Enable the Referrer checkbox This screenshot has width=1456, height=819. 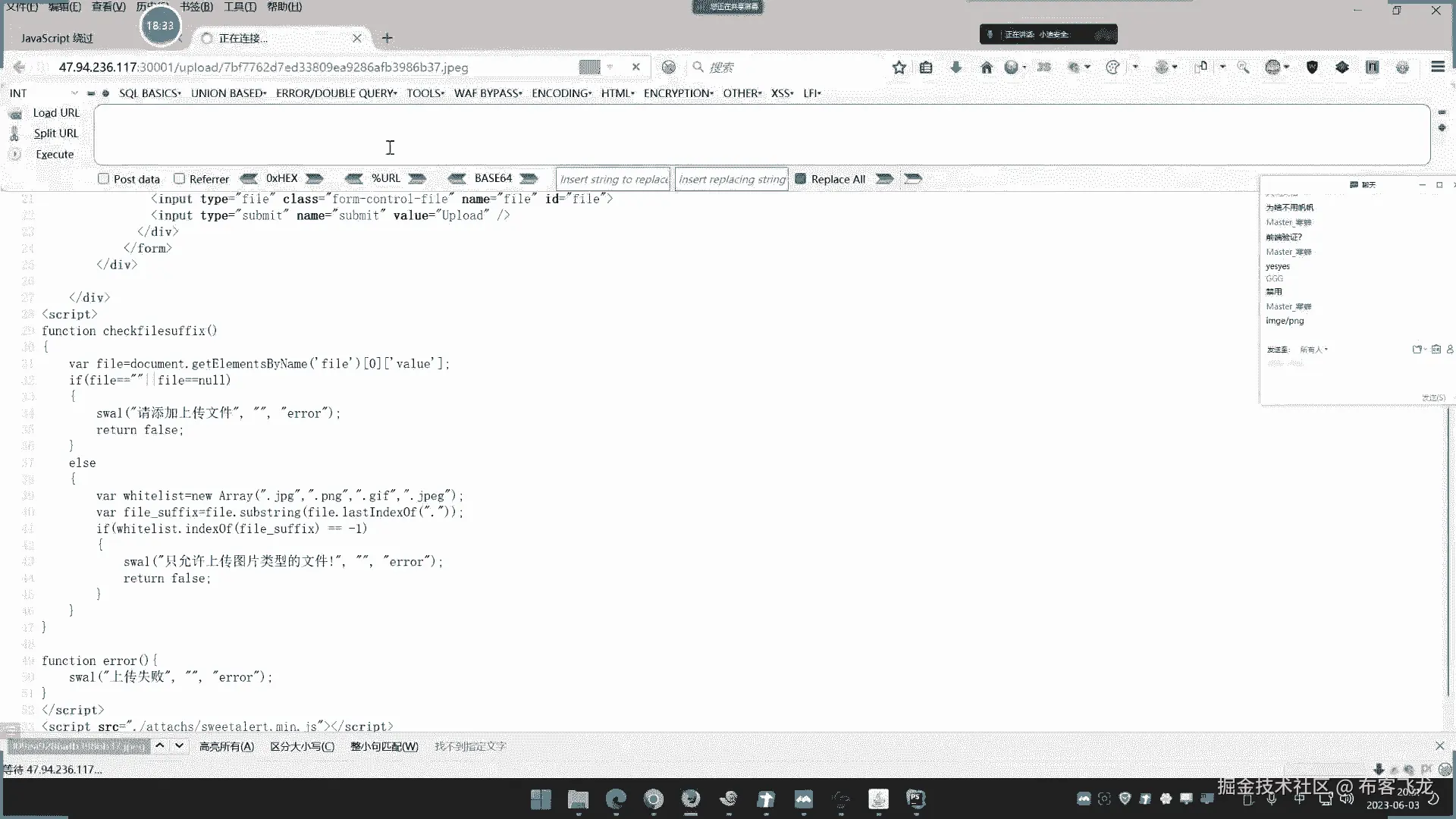180,179
